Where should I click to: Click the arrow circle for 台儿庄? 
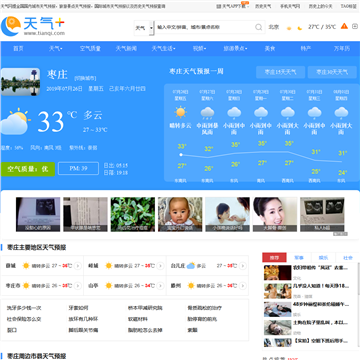pos(243,266)
